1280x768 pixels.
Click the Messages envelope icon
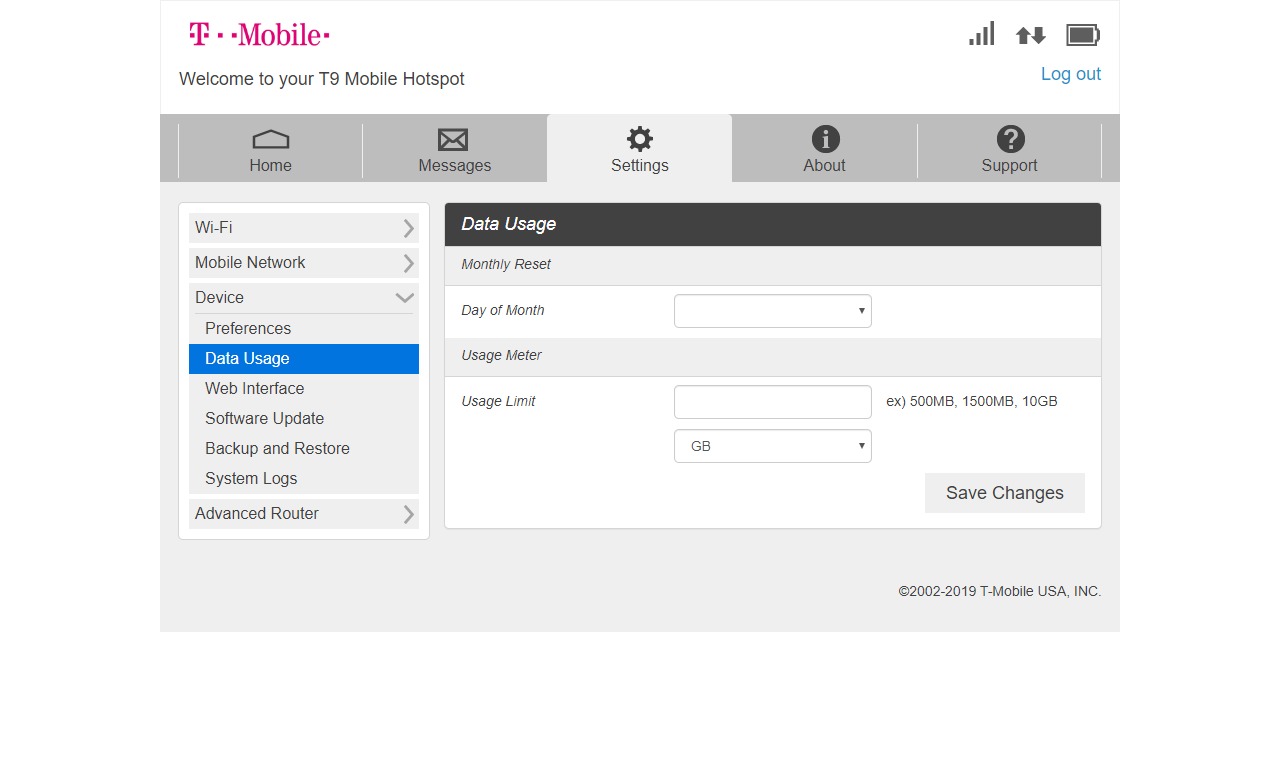coord(453,139)
